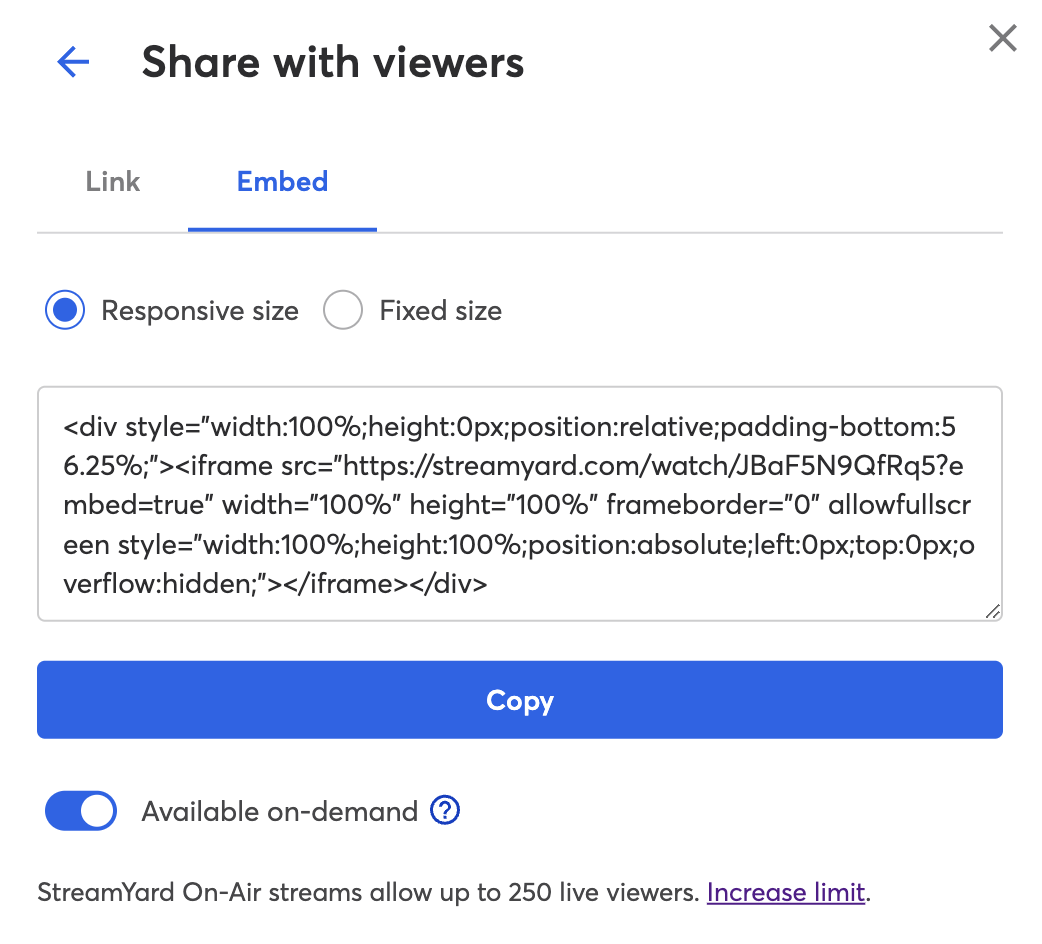This screenshot has height=944, width=1042.
Task: Close the Share with viewers dialog
Action: 1002,39
